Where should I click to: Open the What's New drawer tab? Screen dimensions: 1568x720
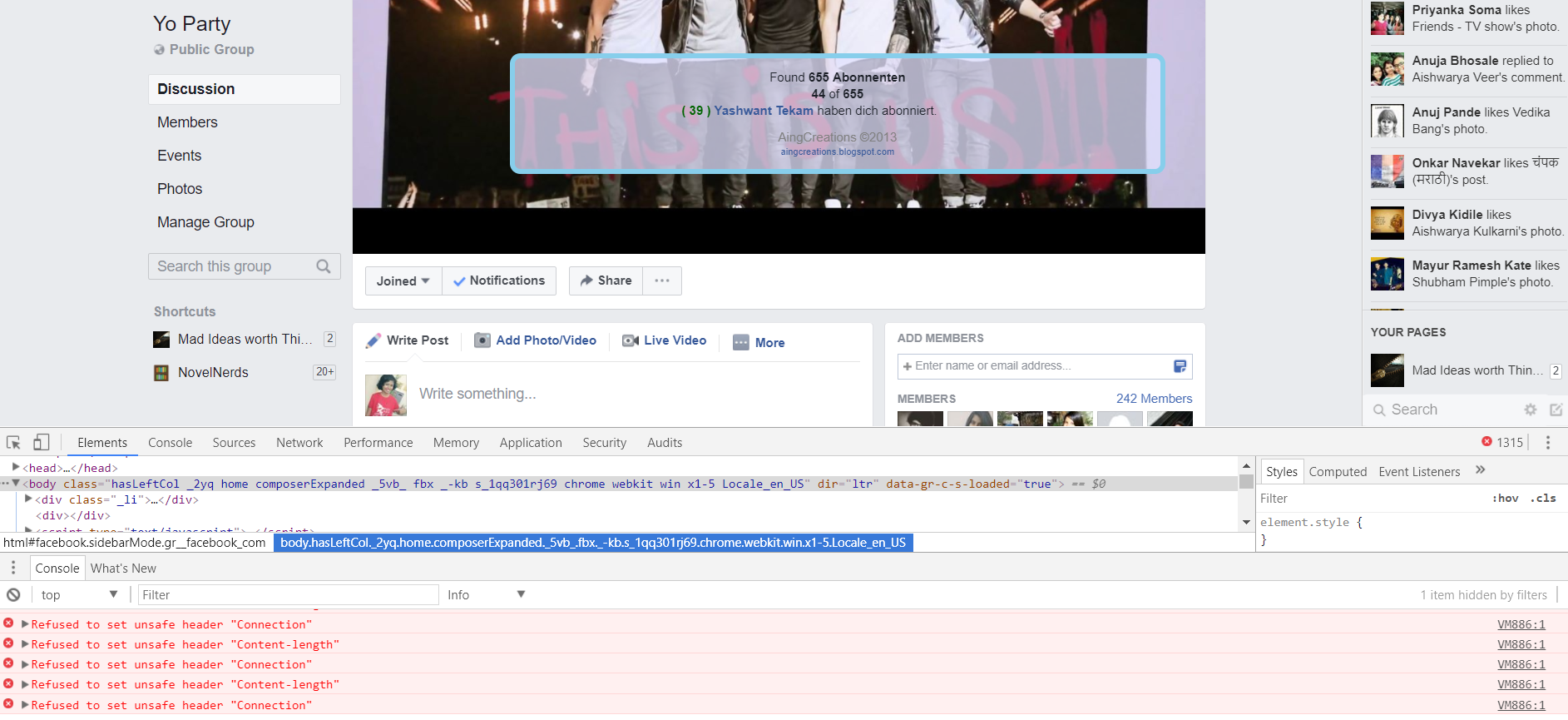123,569
